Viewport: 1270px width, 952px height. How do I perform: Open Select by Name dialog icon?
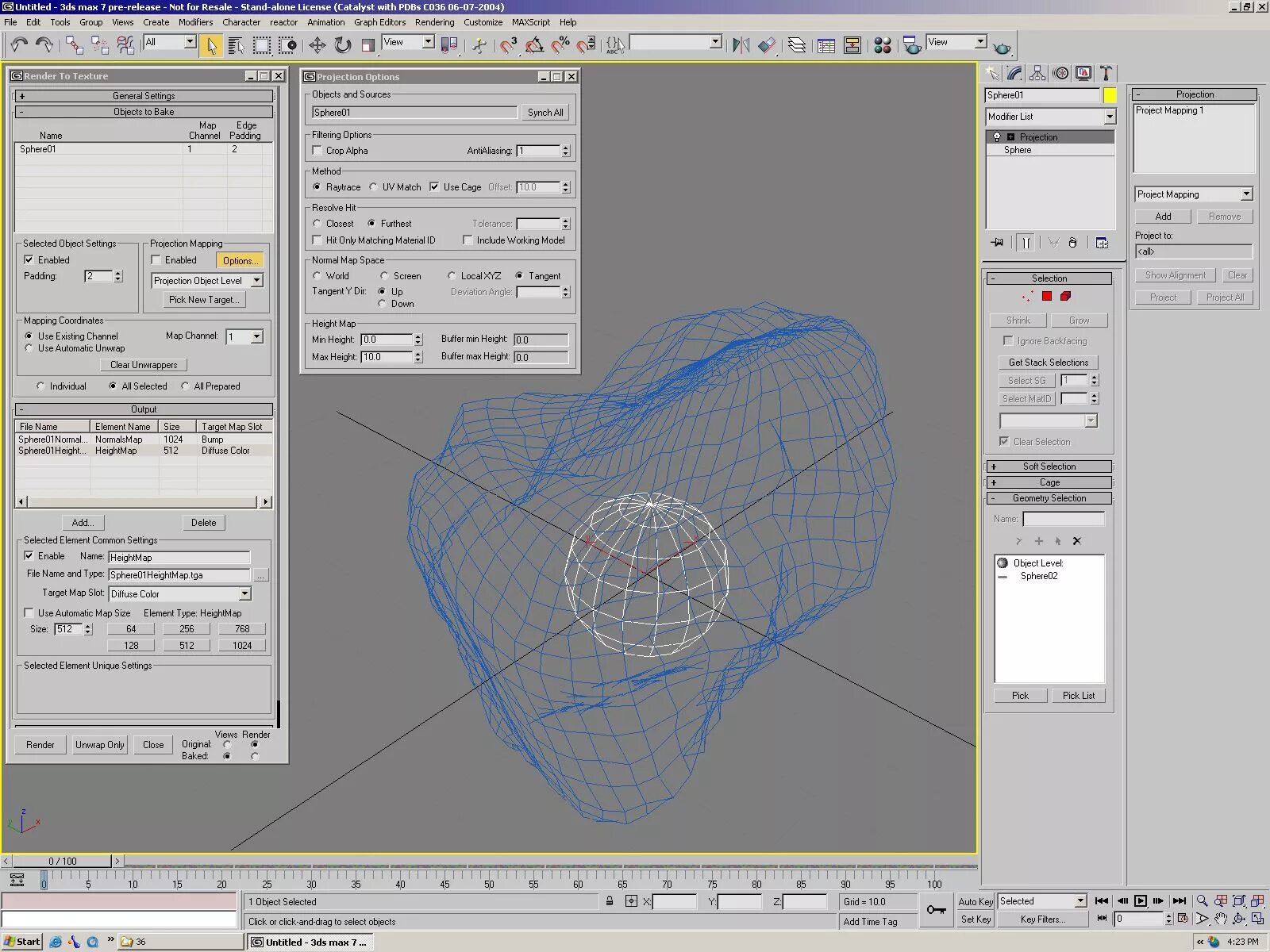point(236,45)
